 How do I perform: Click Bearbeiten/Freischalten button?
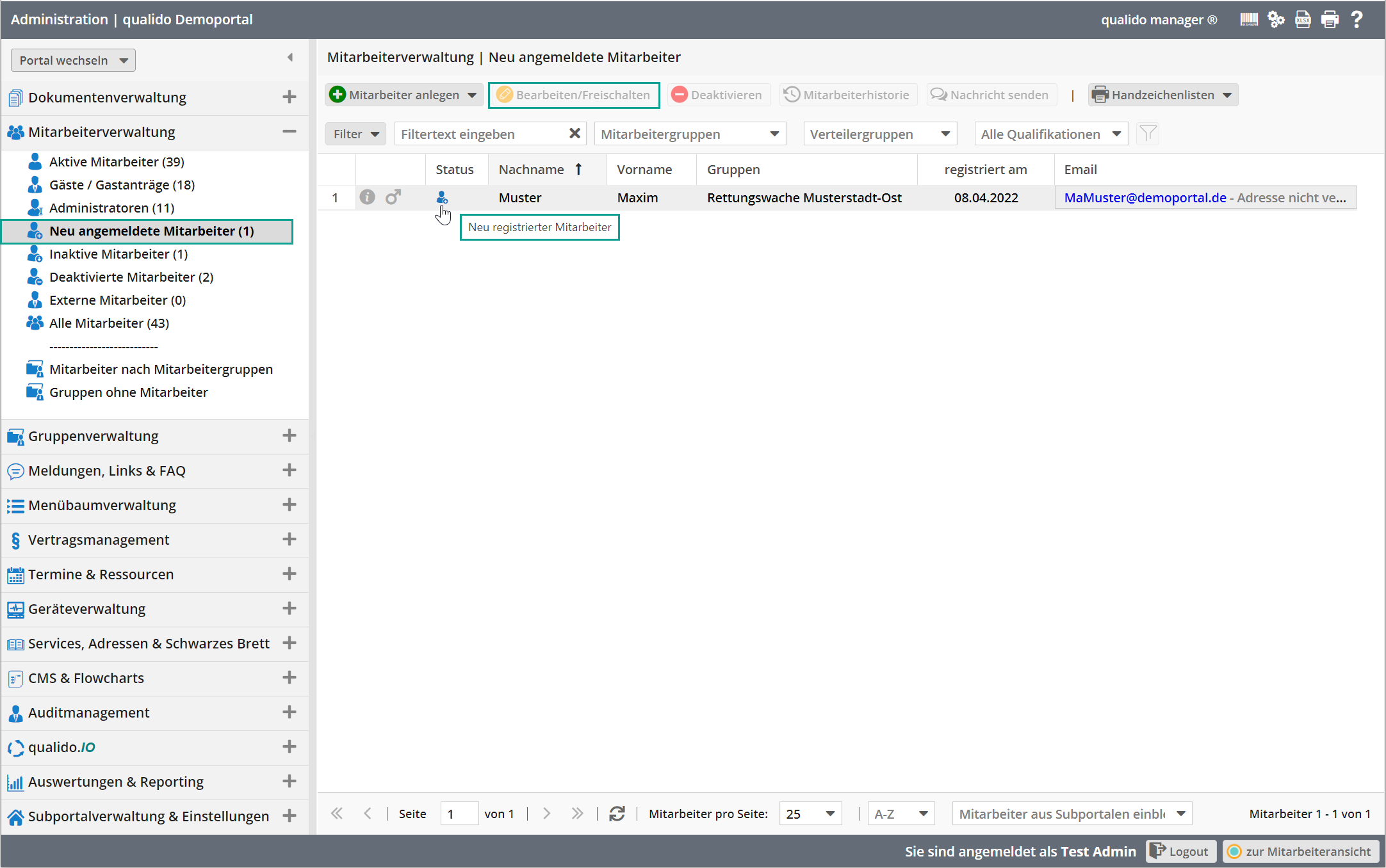tap(574, 95)
